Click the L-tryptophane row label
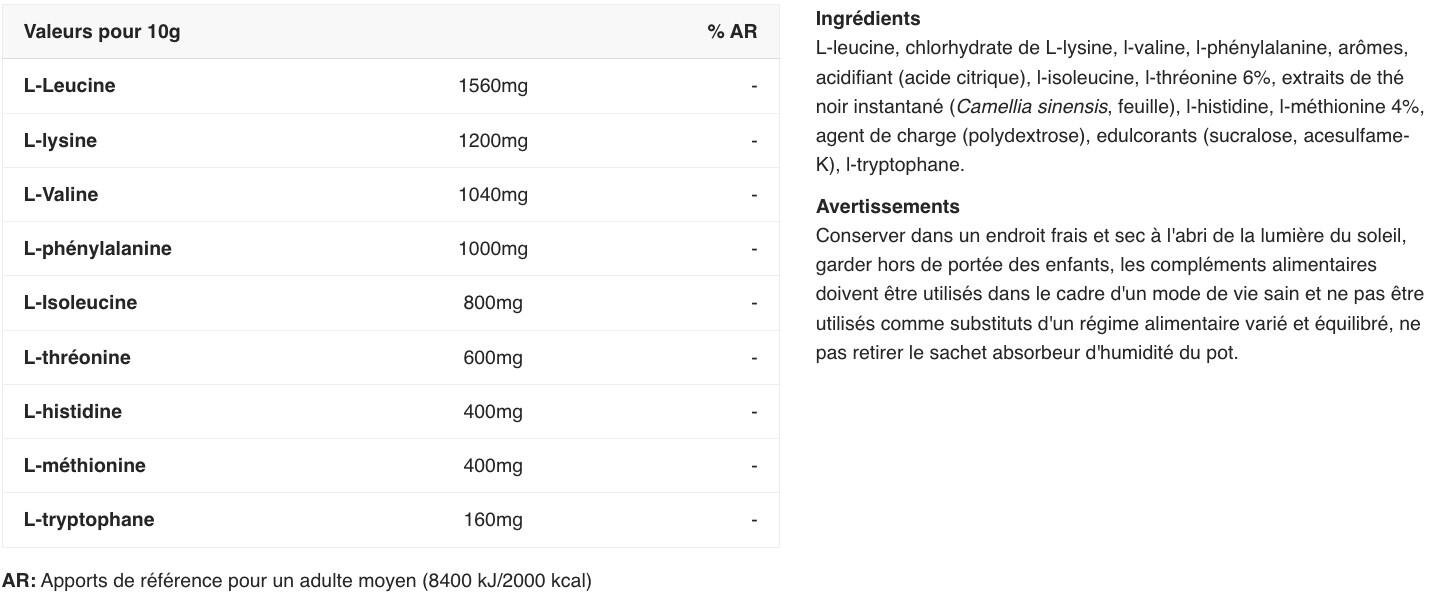The image size is (1434, 600). pyautogui.click(x=89, y=520)
